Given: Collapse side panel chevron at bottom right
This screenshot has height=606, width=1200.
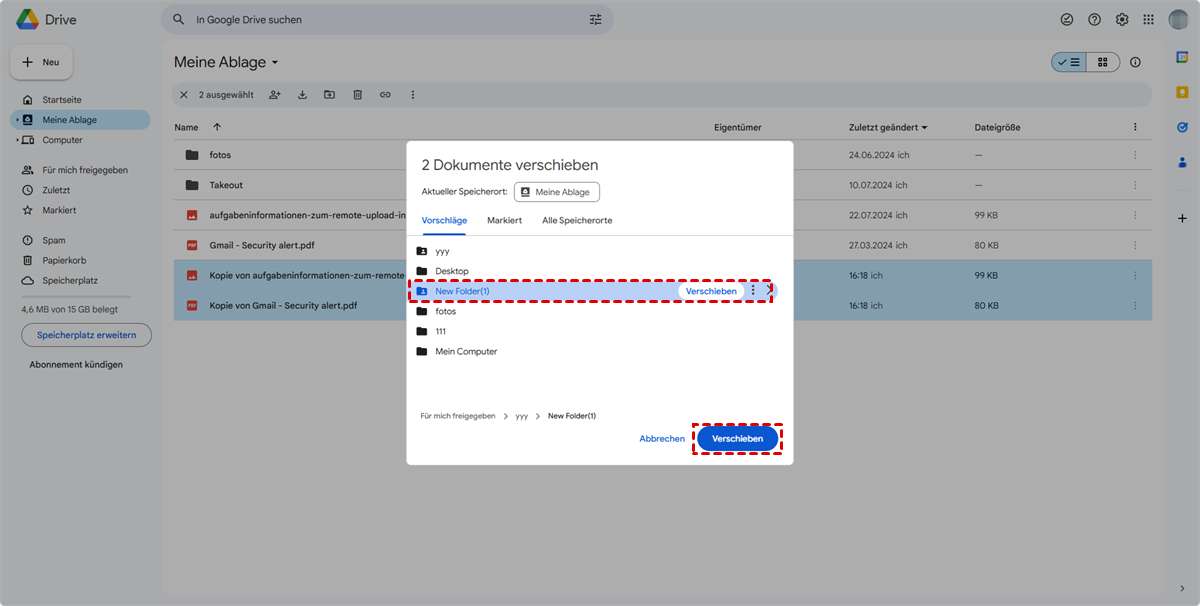Looking at the screenshot, I should pos(1182,588).
